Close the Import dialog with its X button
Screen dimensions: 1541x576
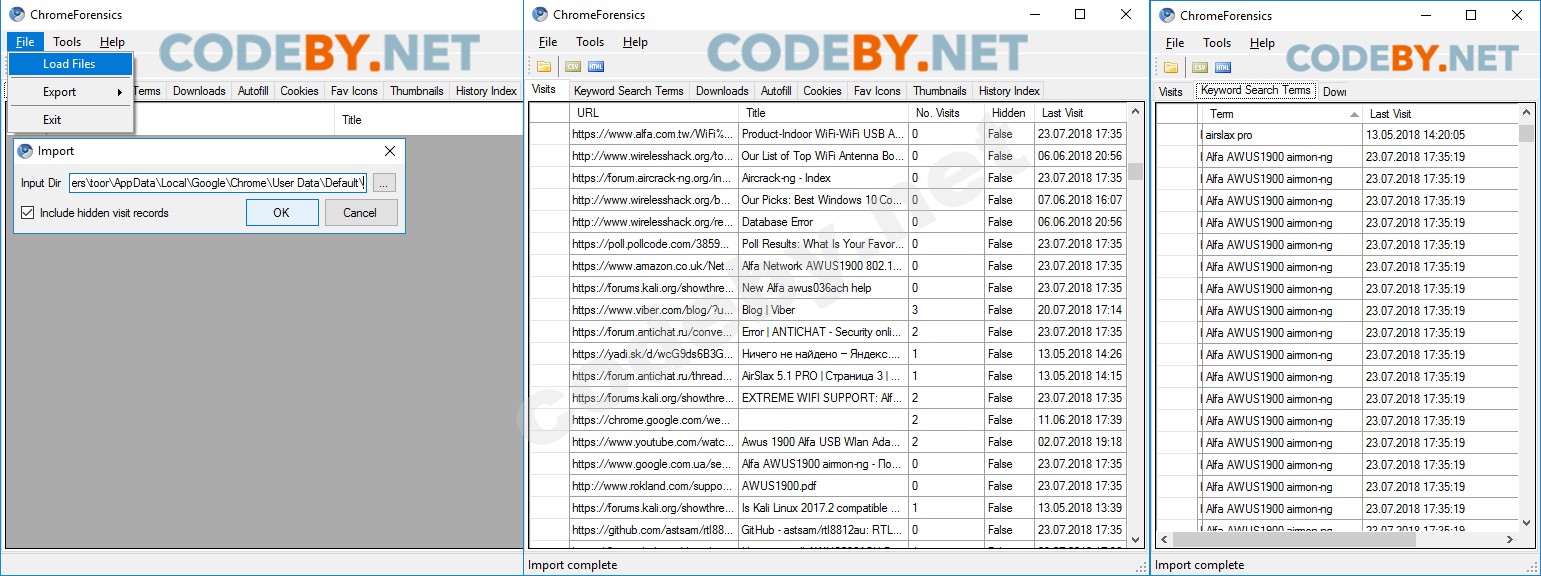pos(390,151)
